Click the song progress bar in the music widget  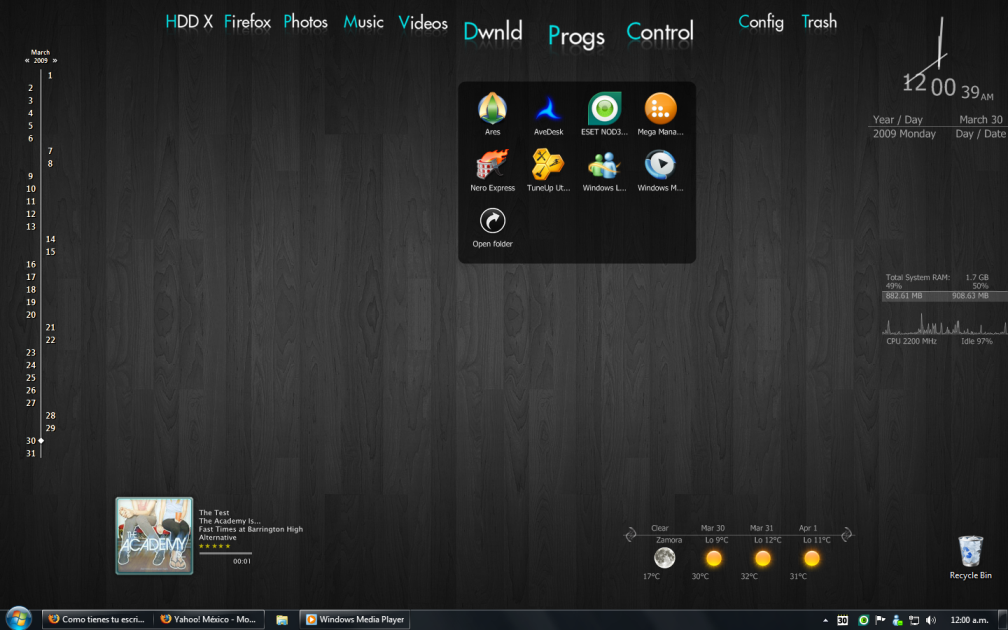click(225, 553)
